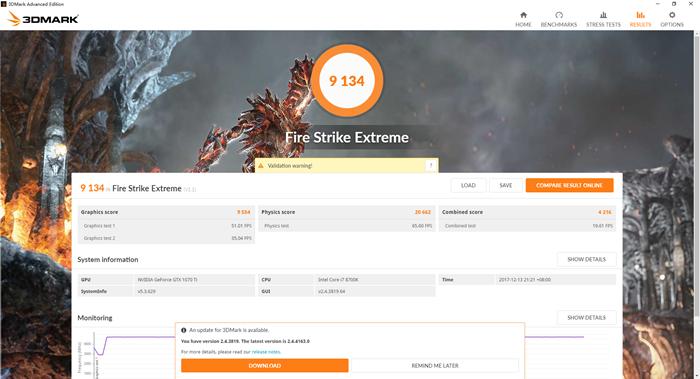700x379 pixels.
Task: Minimize the 3DMark window
Action: pos(658,4)
